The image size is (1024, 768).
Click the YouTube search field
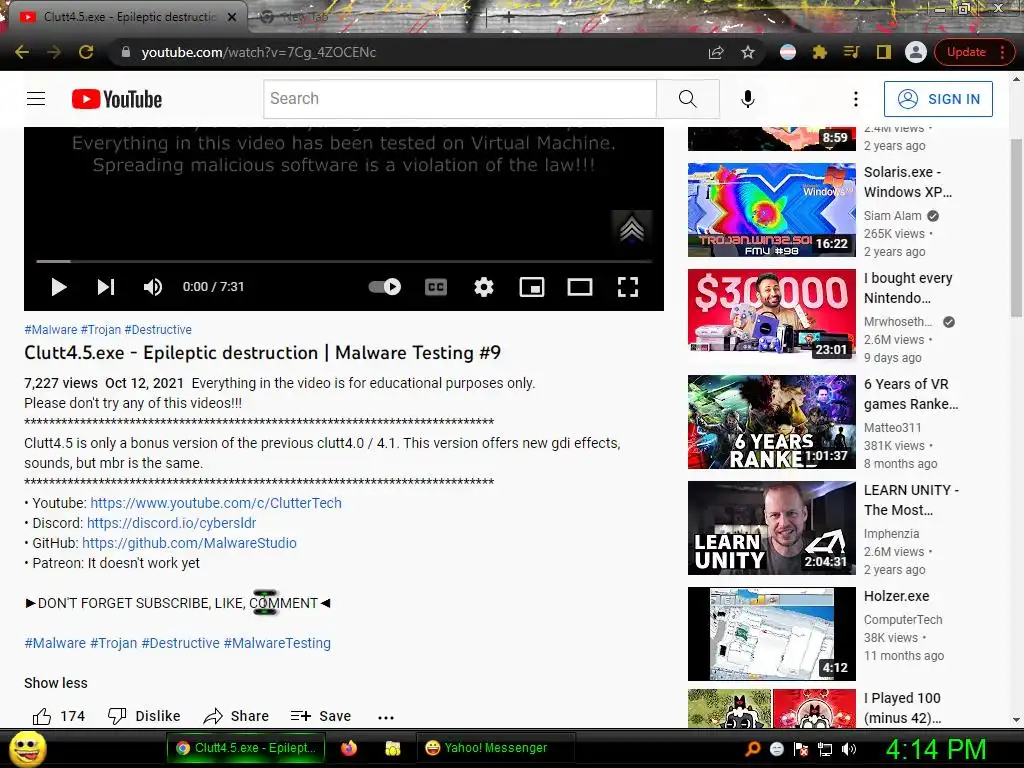[460, 99]
